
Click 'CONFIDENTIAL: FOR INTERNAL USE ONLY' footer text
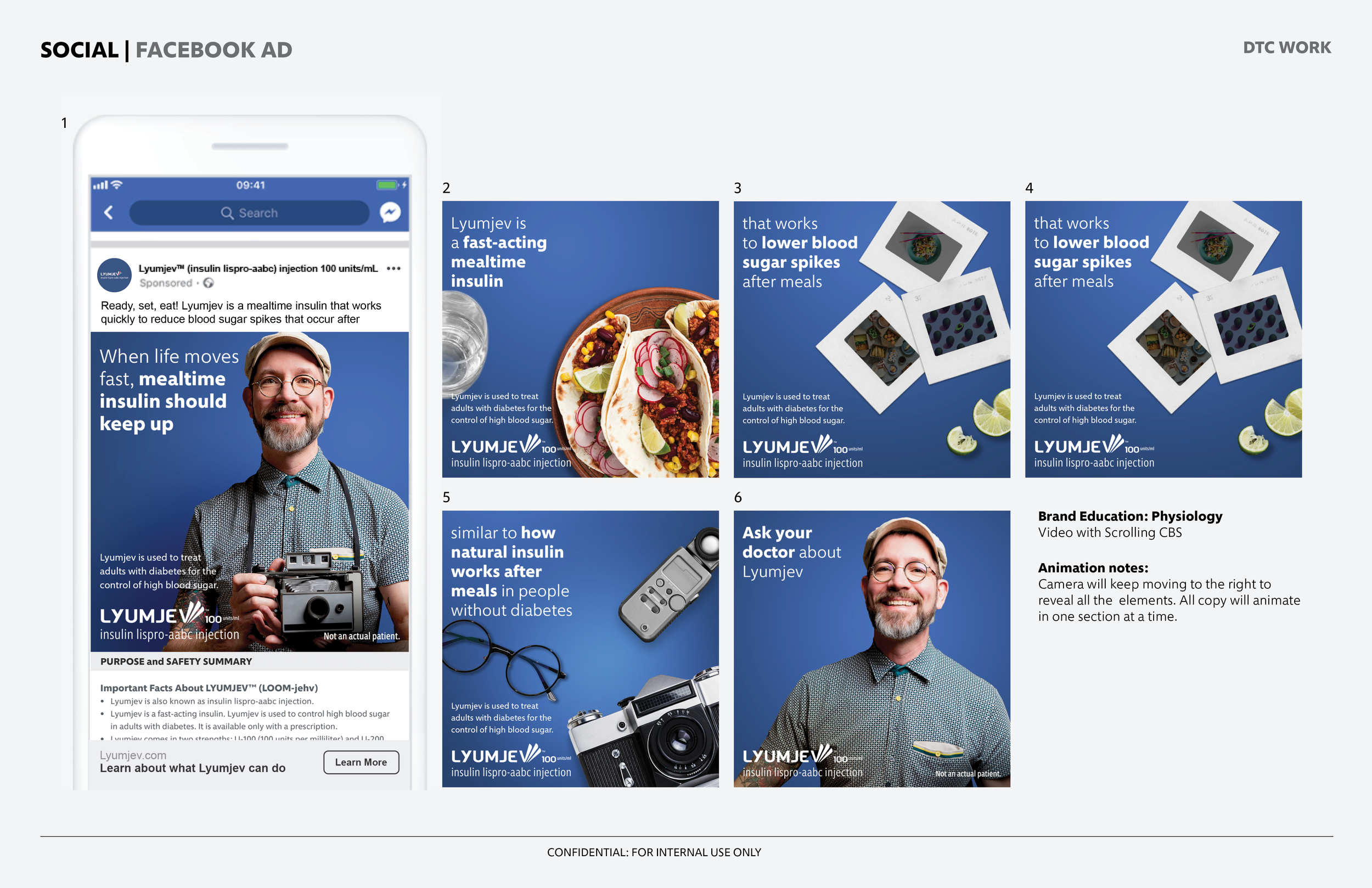[654, 852]
